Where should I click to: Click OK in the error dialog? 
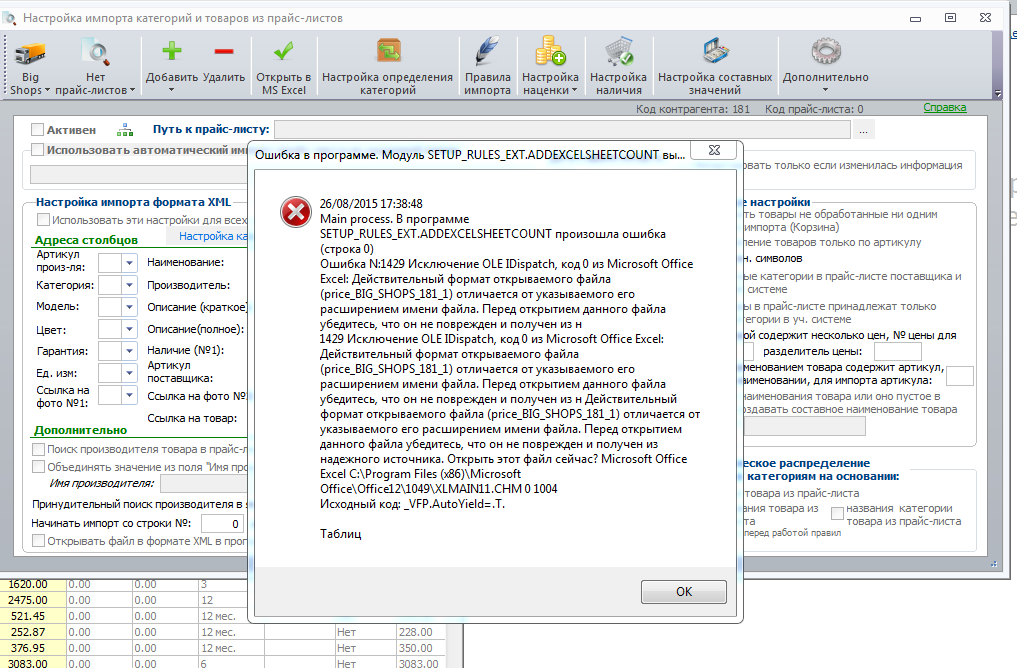click(x=684, y=591)
